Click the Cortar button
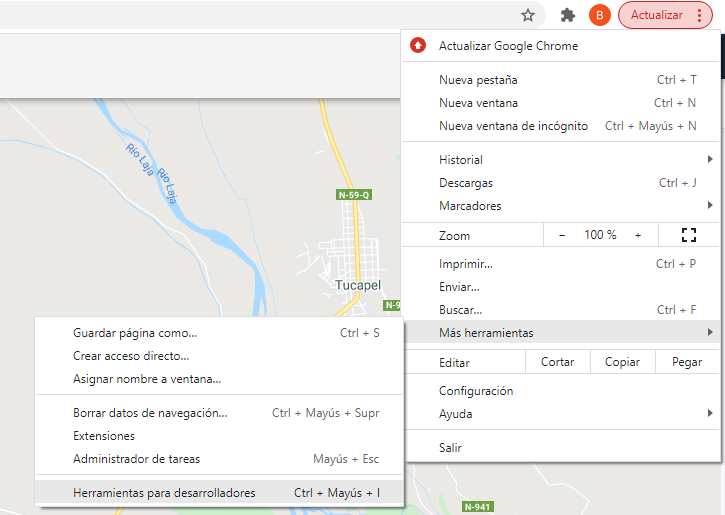Screen dimensions: 725x515 [x=558, y=362]
